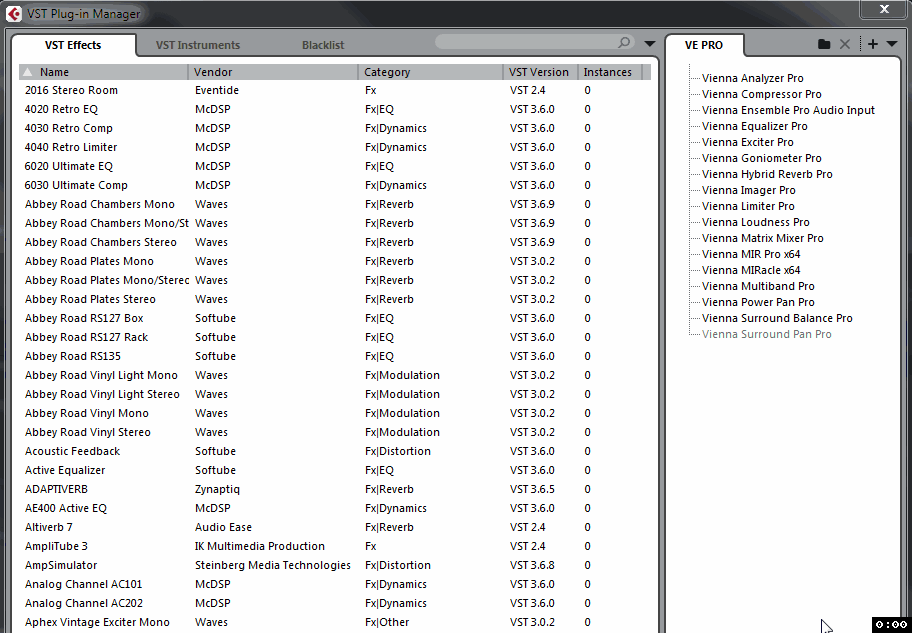
Task: Select Abbey Road RS127 Rack row
Action: tap(334, 337)
